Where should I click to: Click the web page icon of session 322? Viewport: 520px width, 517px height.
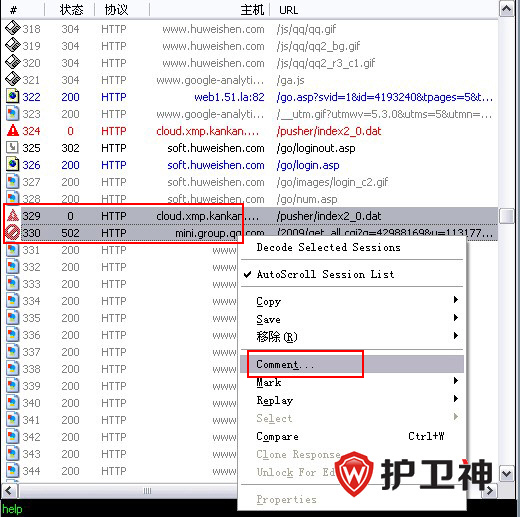[13, 96]
